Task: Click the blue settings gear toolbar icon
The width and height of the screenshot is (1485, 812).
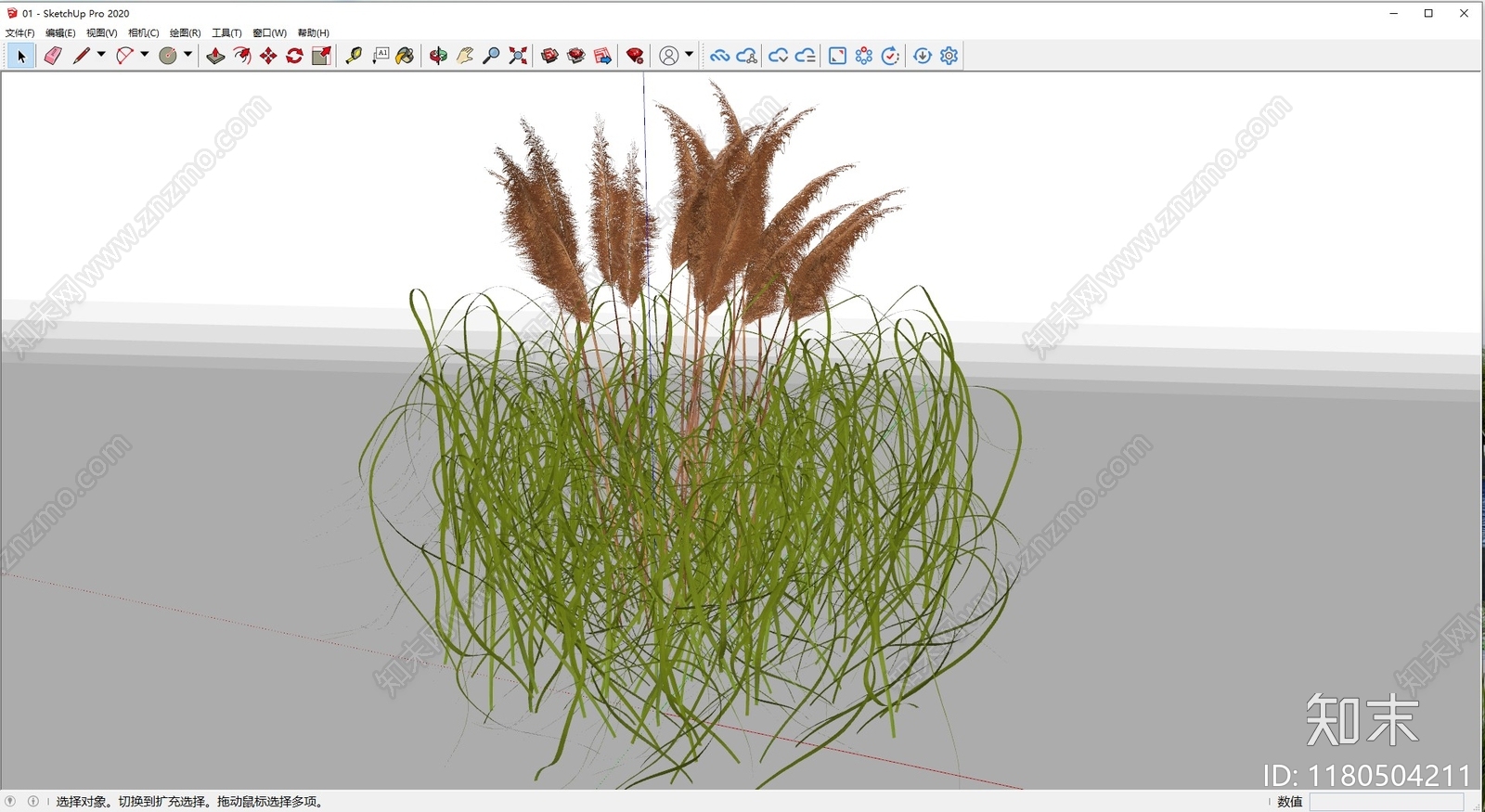Action: coord(949,56)
